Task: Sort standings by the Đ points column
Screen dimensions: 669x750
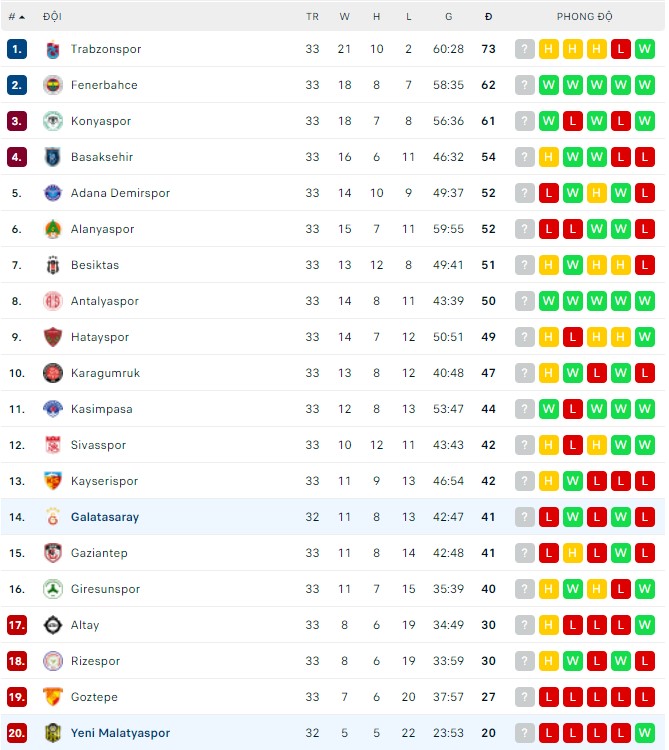Action: (x=488, y=17)
